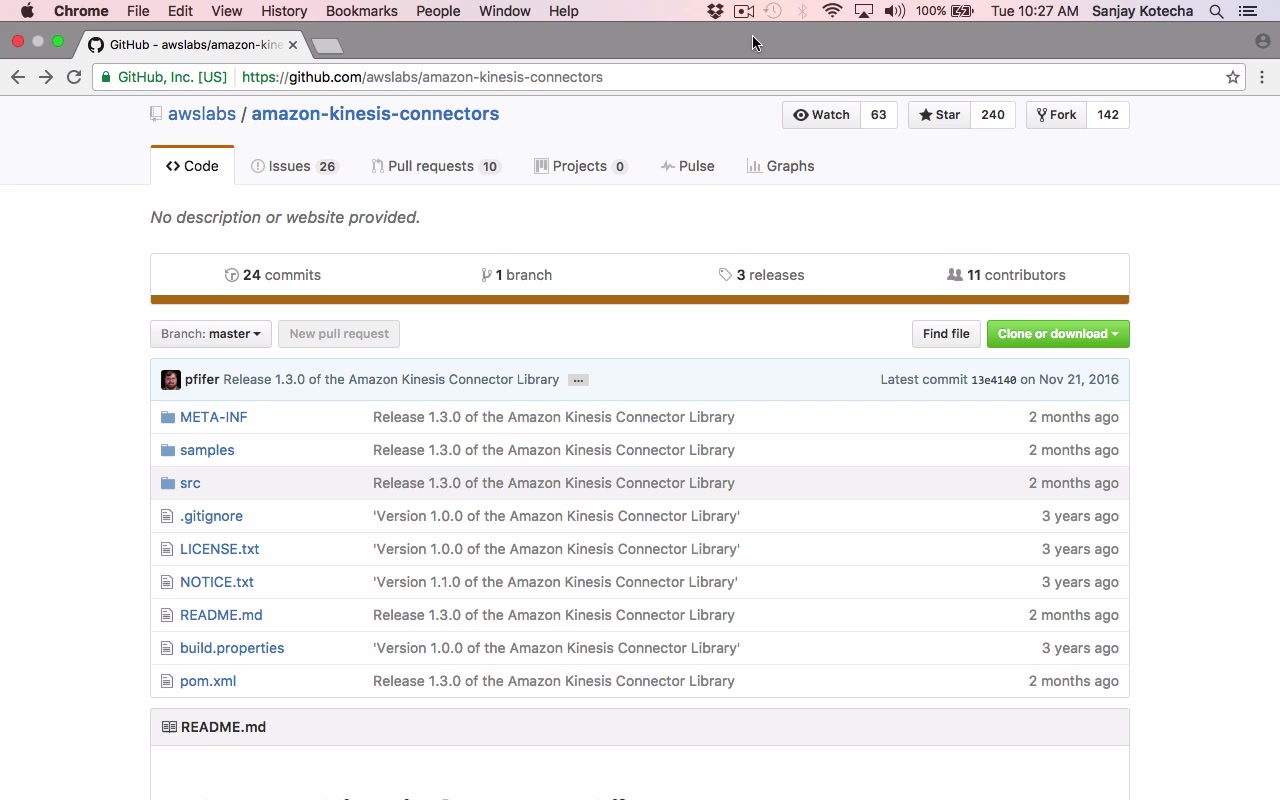The width and height of the screenshot is (1280, 800).
Task: Open the People menu
Action: pos(438,11)
